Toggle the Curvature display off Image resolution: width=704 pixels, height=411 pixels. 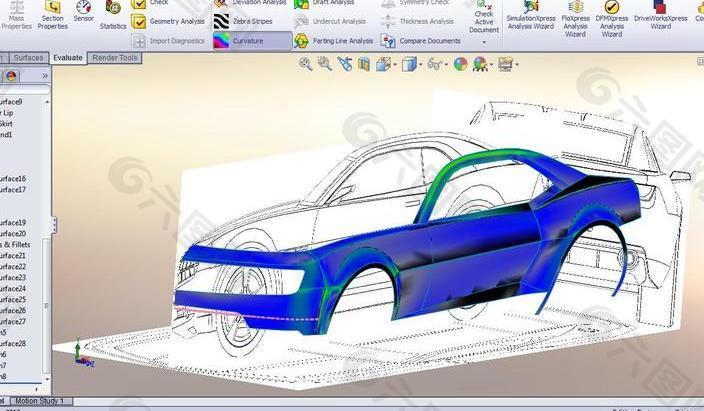(252, 41)
